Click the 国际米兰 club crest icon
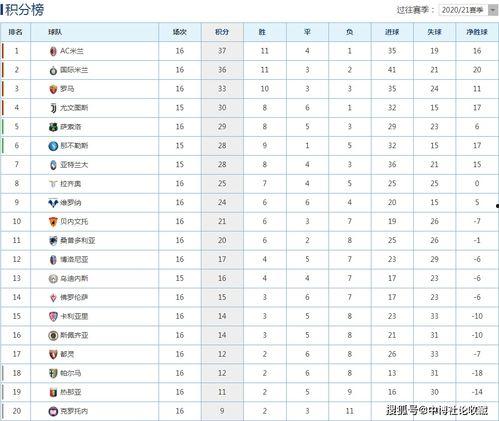 53,70
